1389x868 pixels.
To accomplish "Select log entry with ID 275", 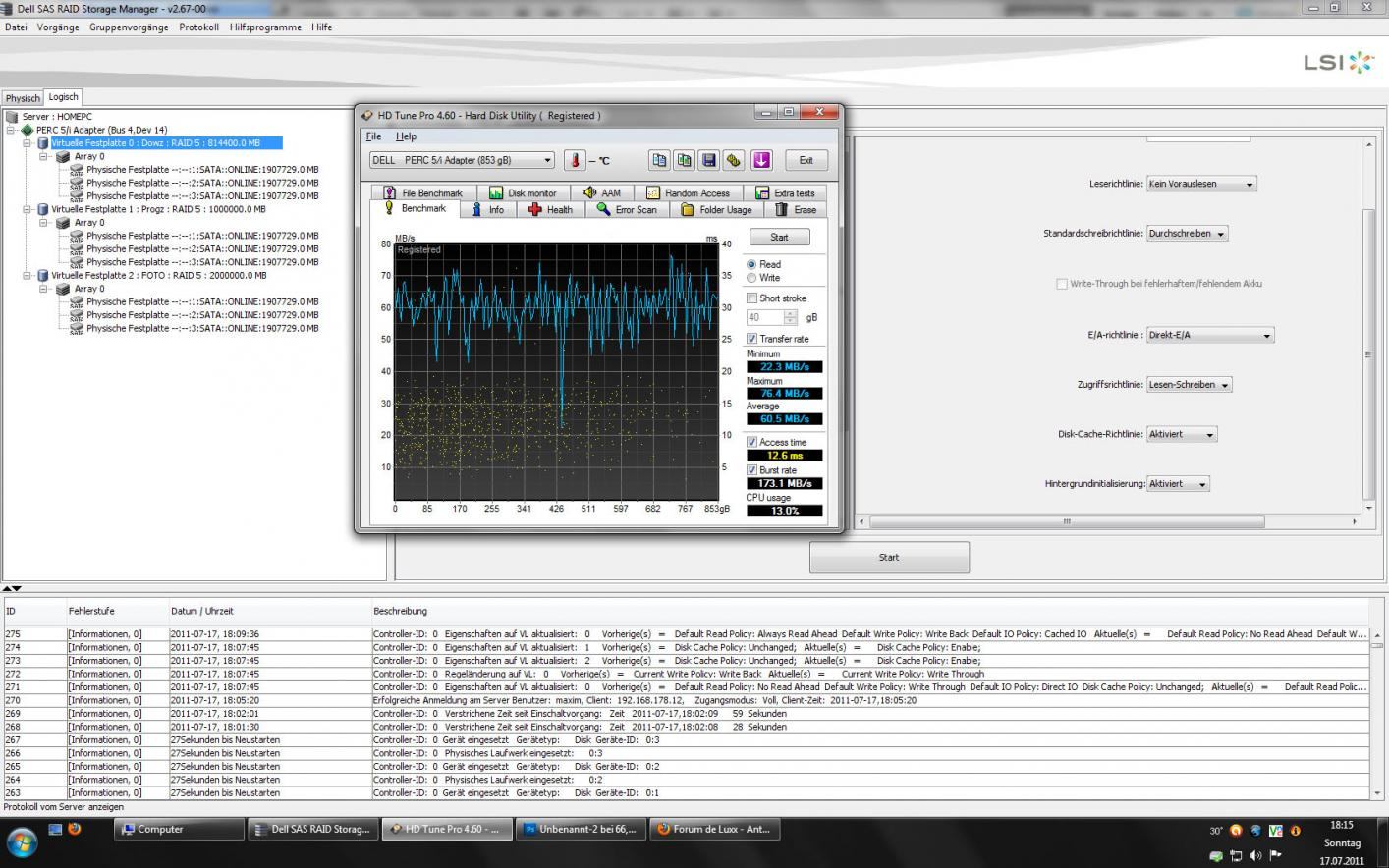I will click(686, 634).
